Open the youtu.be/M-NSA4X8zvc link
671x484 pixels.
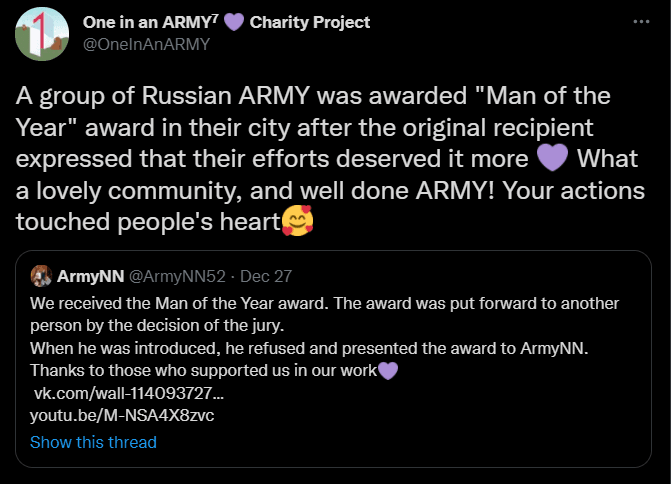tap(122, 415)
